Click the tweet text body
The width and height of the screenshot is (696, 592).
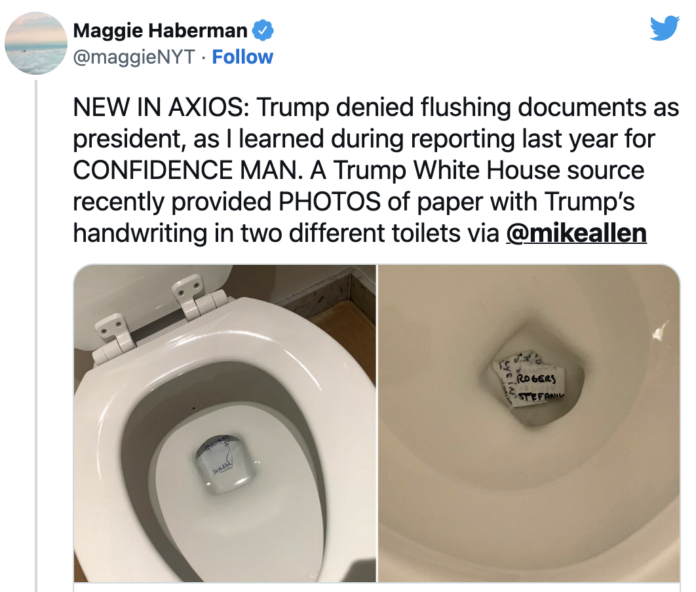(x=376, y=170)
